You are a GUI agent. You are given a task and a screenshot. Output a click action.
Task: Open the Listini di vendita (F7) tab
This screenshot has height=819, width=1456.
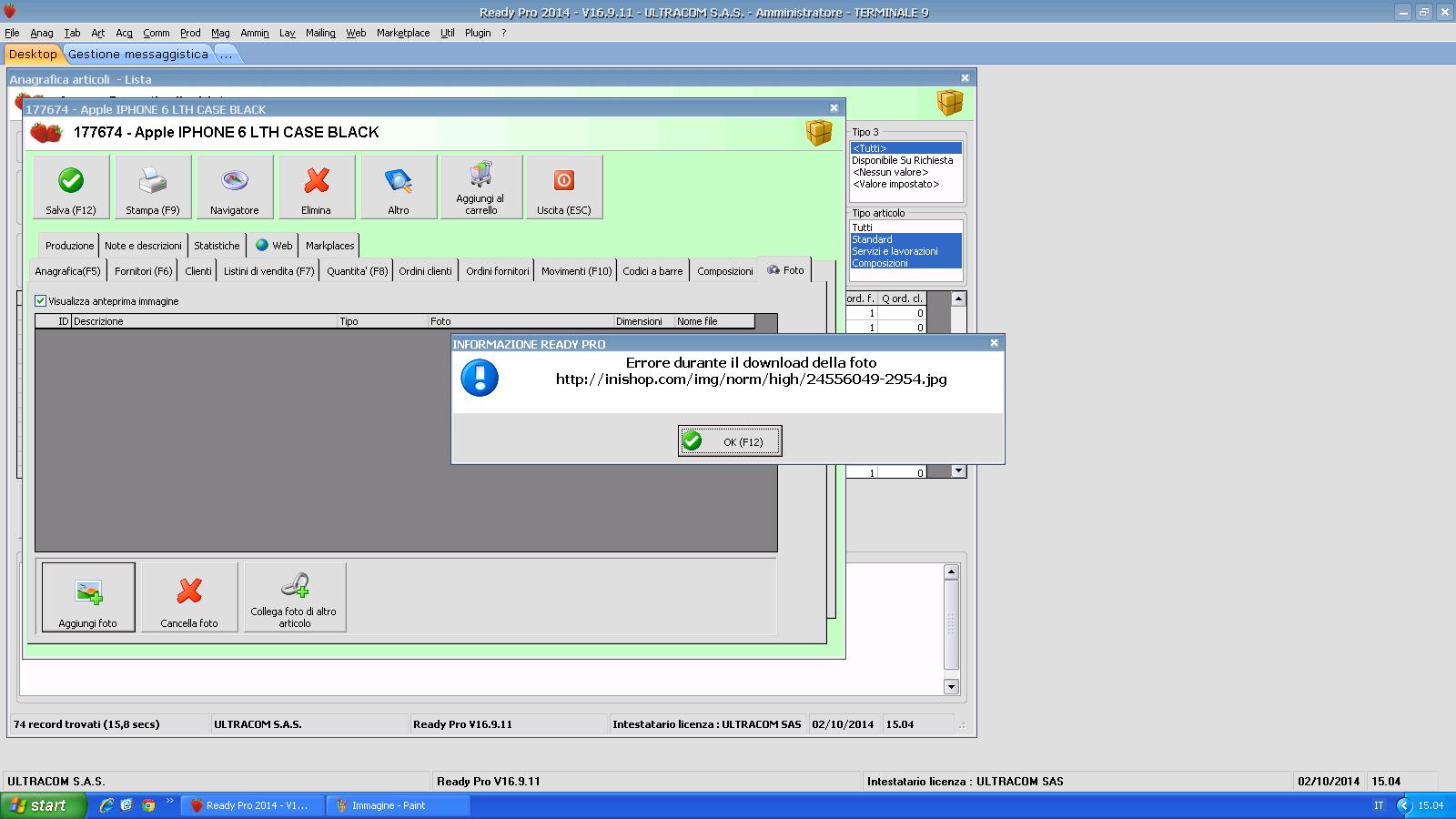pyautogui.click(x=269, y=271)
